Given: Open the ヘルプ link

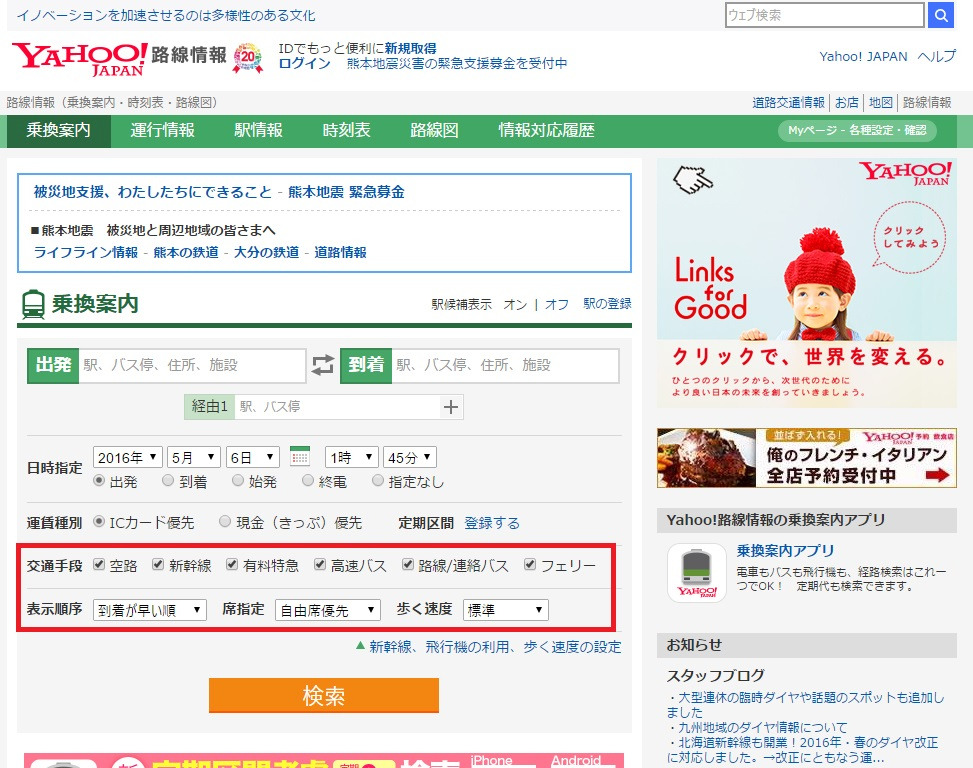Looking at the screenshot, I should [937, 56].
